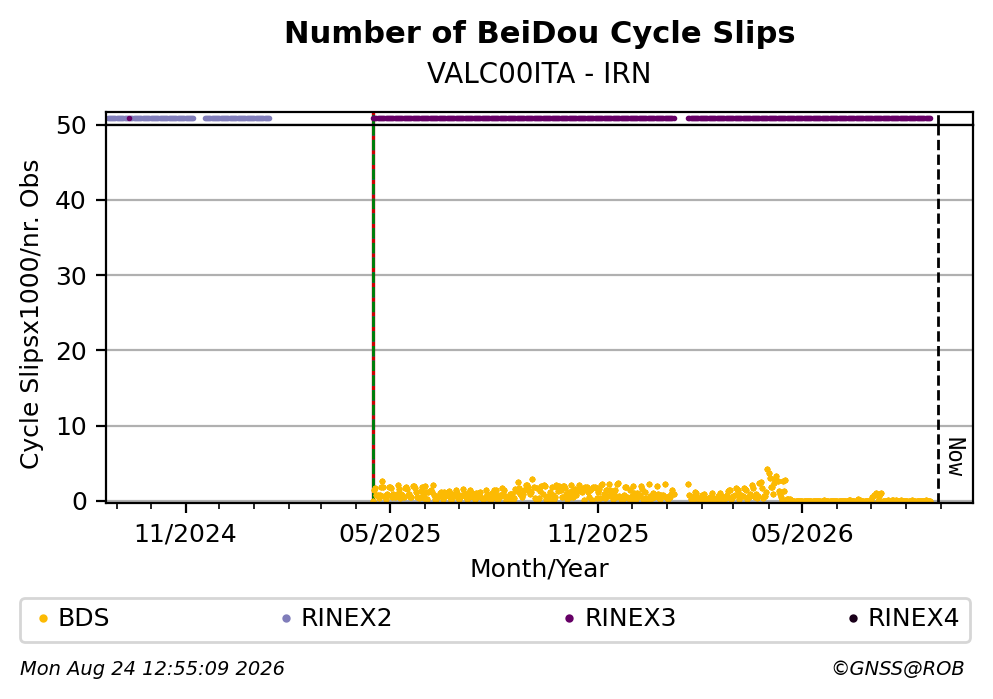Click the 11/2025 x-axis tick label
The width and height of the screenshot is (993, 699).
[598, 534]
